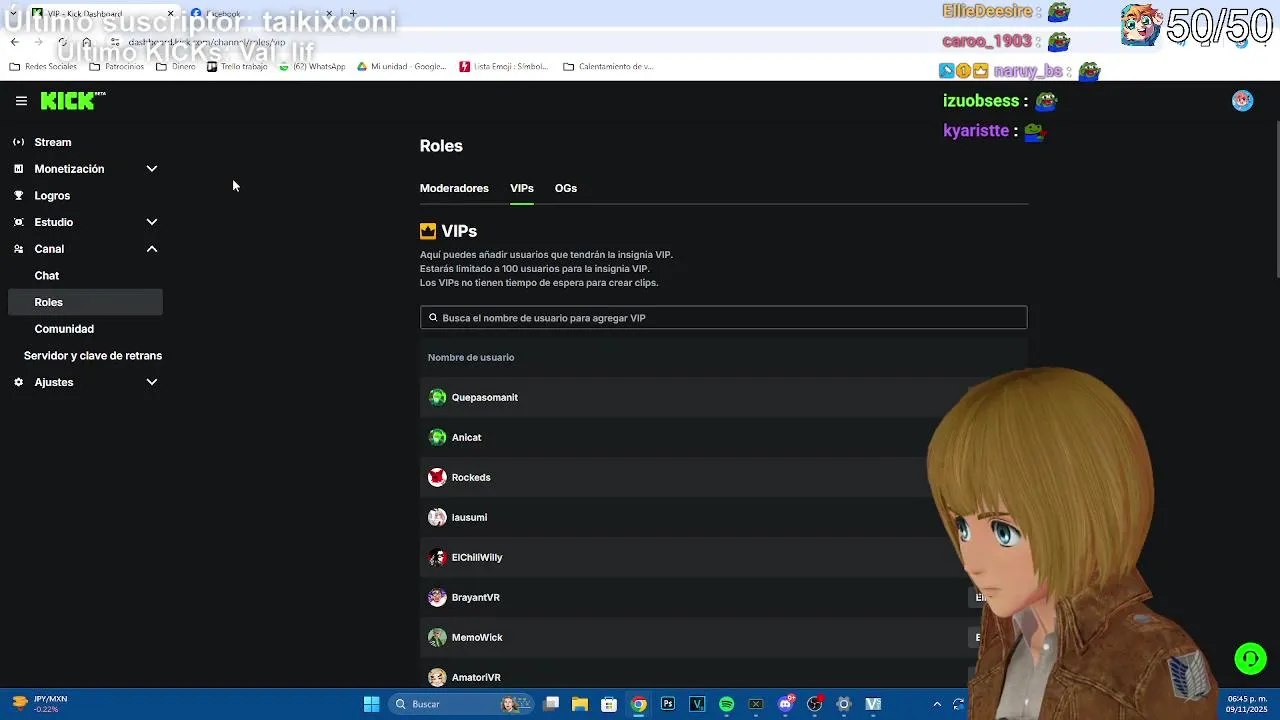Switch to the Facebook browser tab
This screenshot has width=1280, height=720.
[262, 14]
